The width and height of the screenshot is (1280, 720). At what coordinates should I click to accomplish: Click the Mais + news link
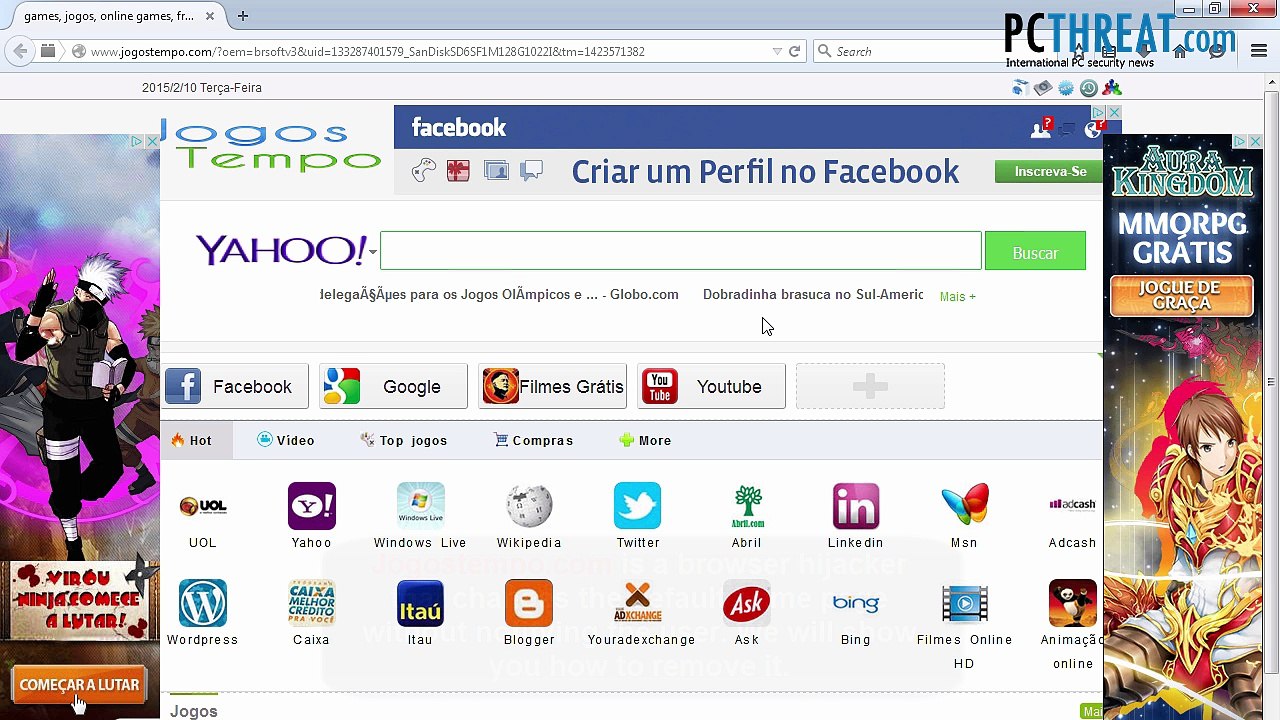pos(957,296)
